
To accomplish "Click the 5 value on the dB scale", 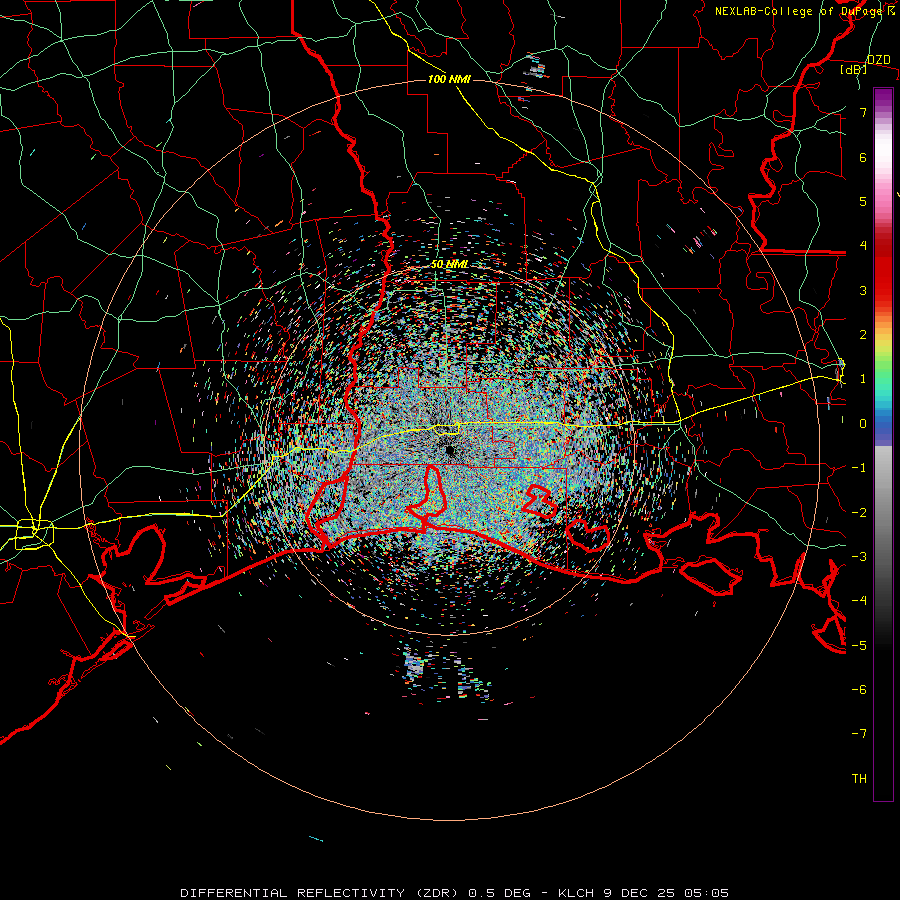I will 863,201.
